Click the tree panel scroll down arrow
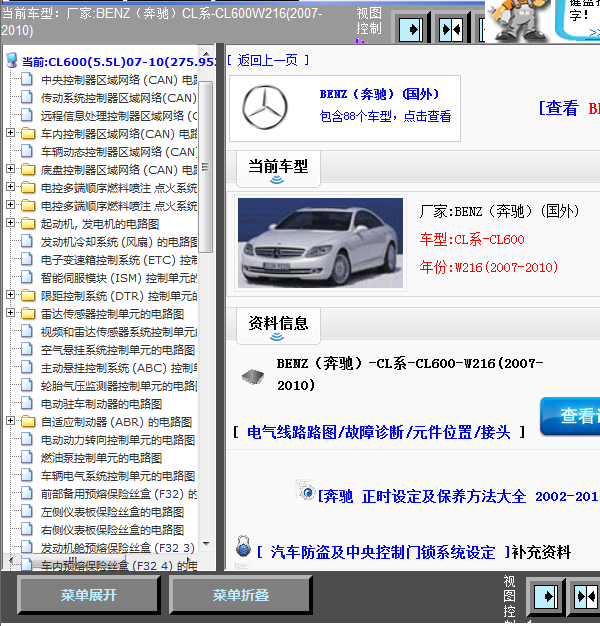 206,544
